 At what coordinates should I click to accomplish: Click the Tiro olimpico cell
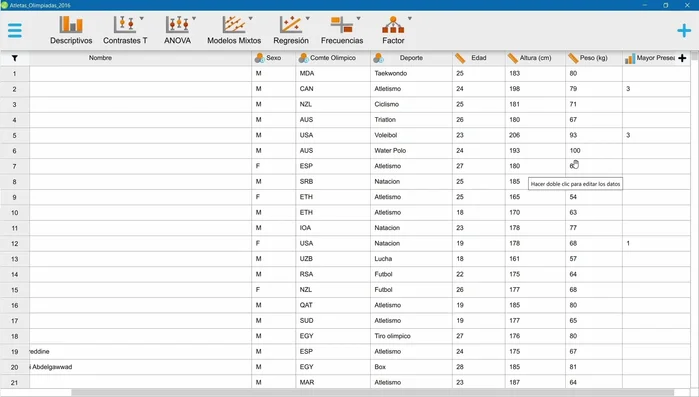click(411, 336)
